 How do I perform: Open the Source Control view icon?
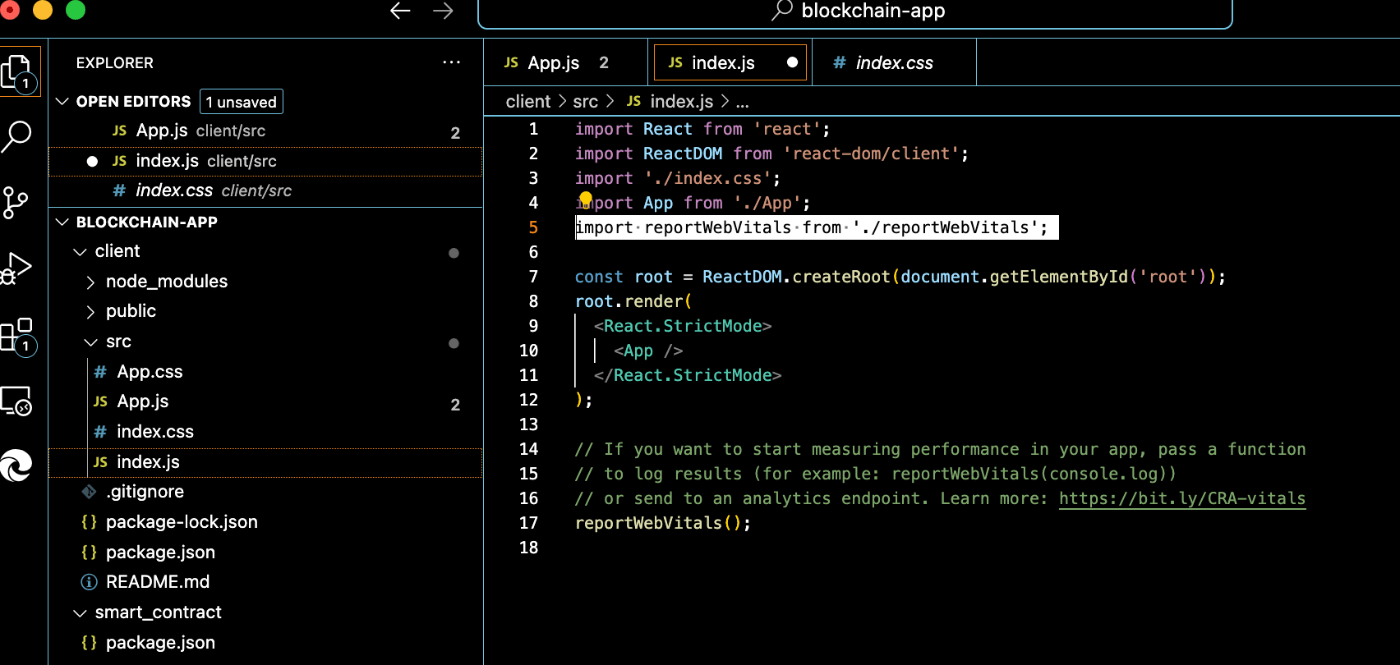pyautogui.click(x=17, y=202)
